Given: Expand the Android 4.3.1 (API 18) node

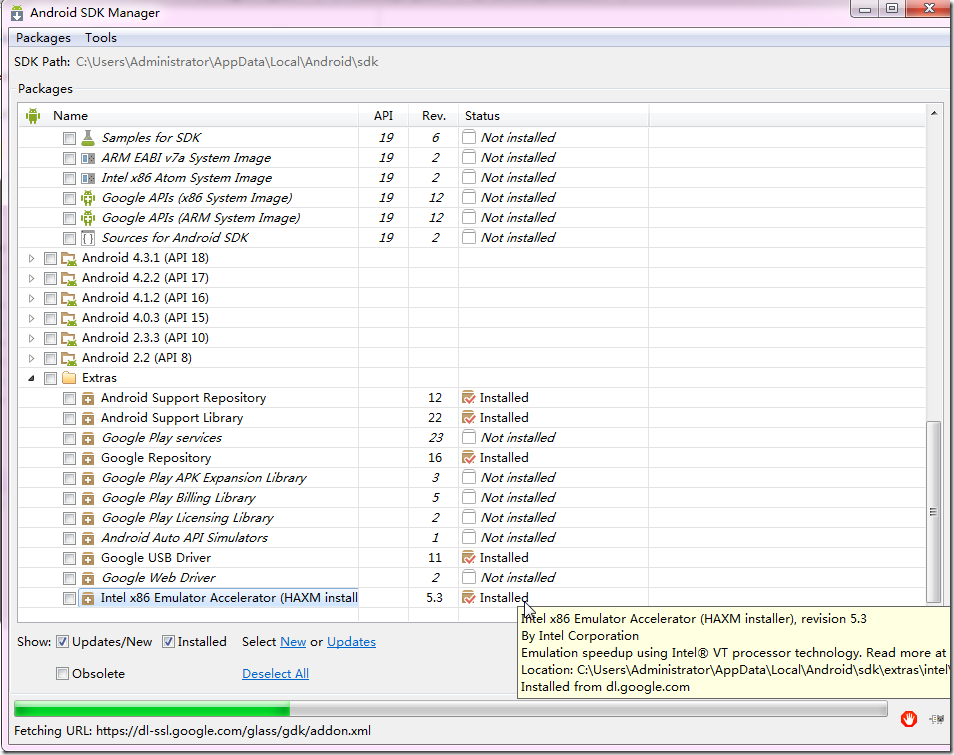Looking at the screenshot, I should 32,259.
